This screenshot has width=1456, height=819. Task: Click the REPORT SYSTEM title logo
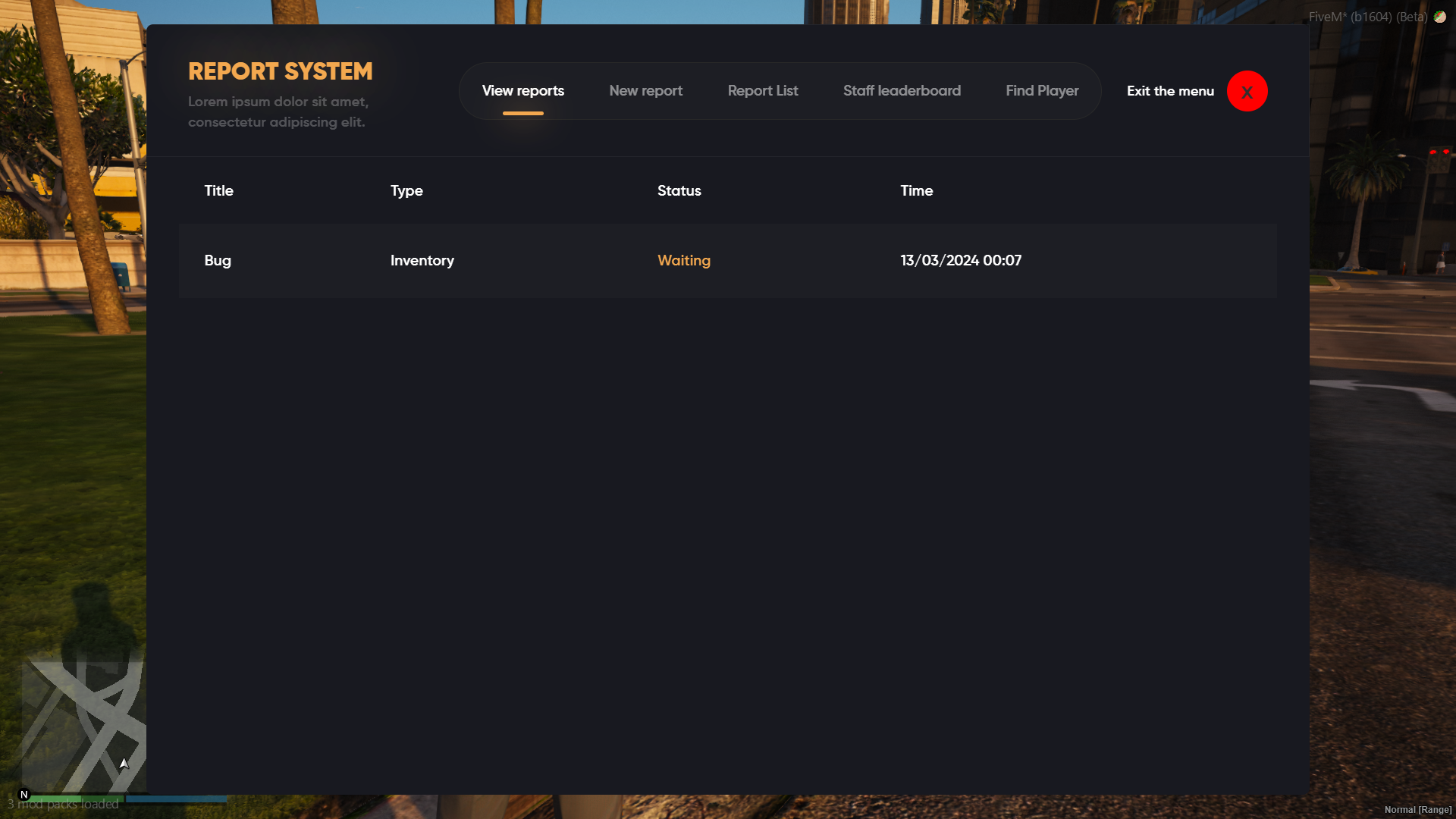pyautogui.click(x=281, y=71)
